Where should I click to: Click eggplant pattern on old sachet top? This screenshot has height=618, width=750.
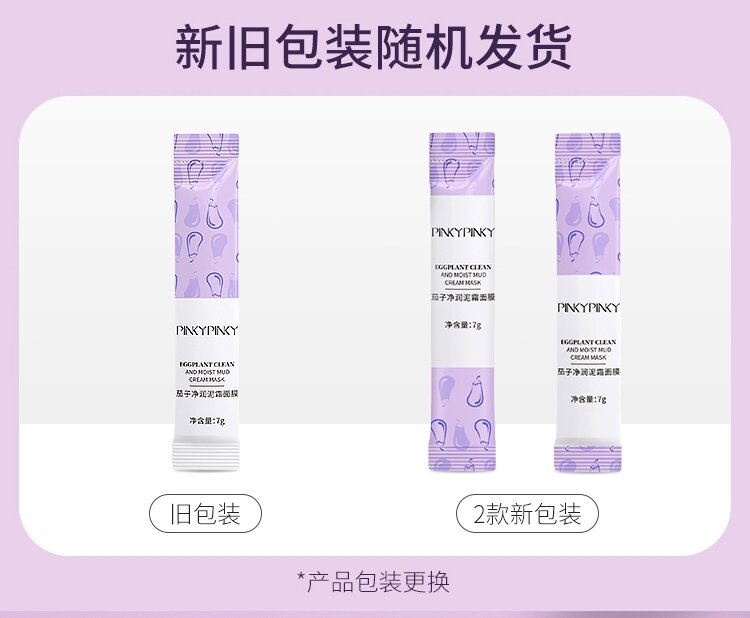[x=206, y=216]
